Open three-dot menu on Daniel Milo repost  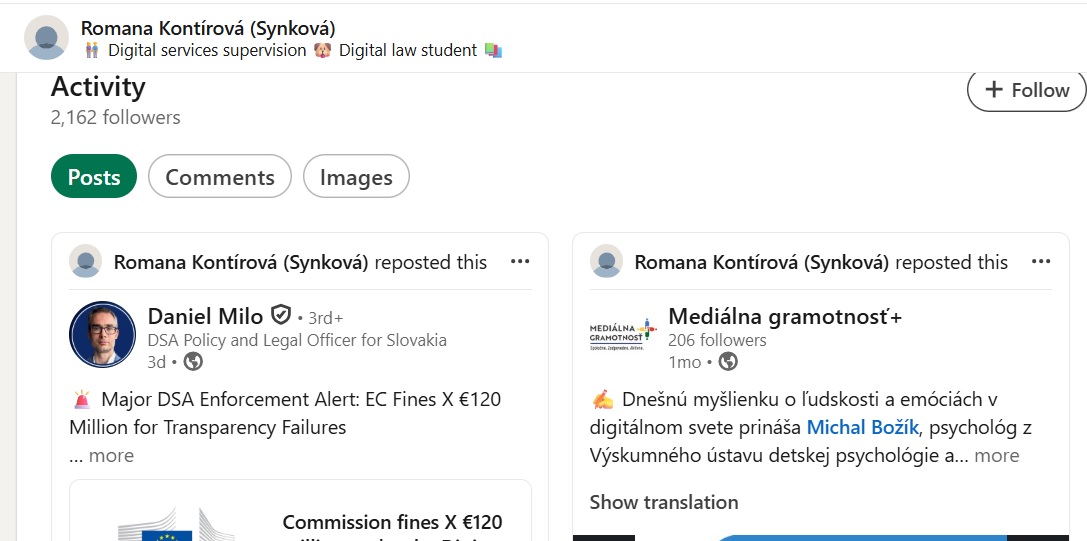(x=520, y=262)
